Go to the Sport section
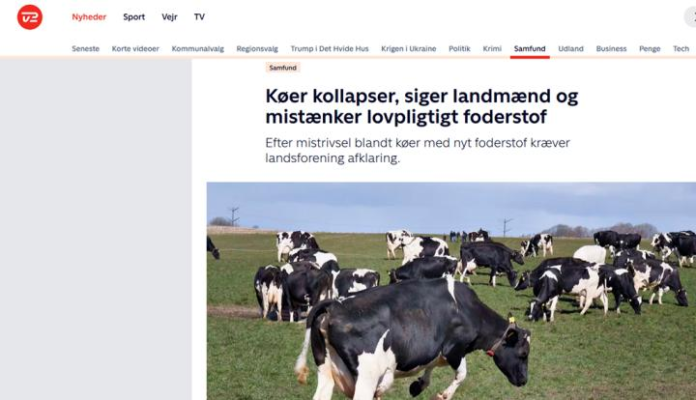Screen dimensions: 696x400 [x=134, y=17]
